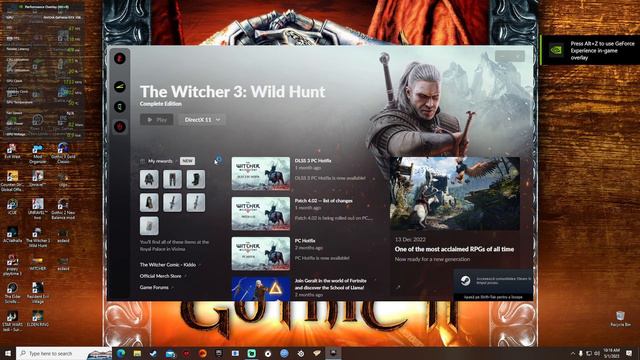Open the Mod Organizer desktop shortcut
640x360 pixels.
[x=38, y=153]
